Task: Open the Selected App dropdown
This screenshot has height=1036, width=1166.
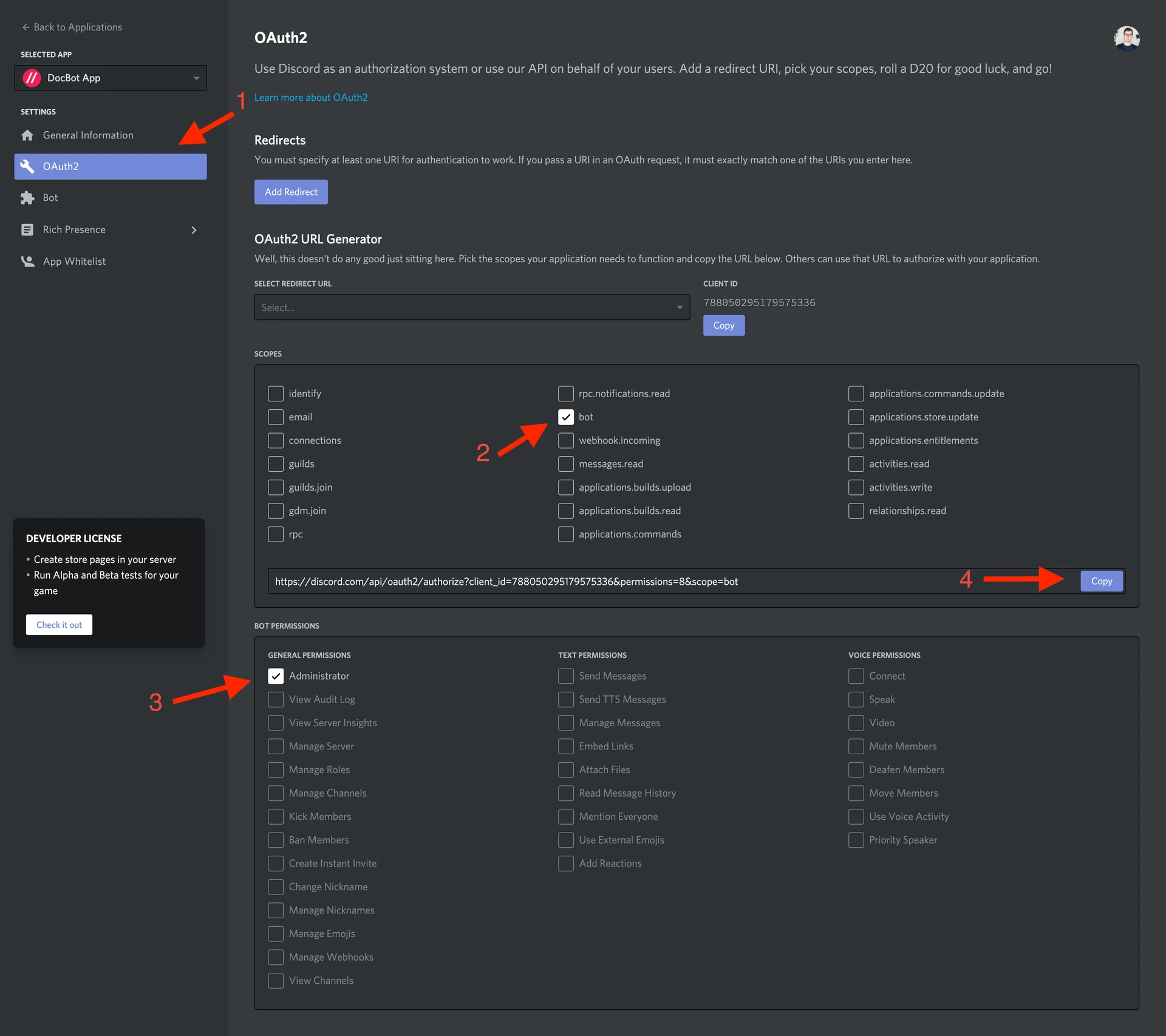Action: coord(196,78)
